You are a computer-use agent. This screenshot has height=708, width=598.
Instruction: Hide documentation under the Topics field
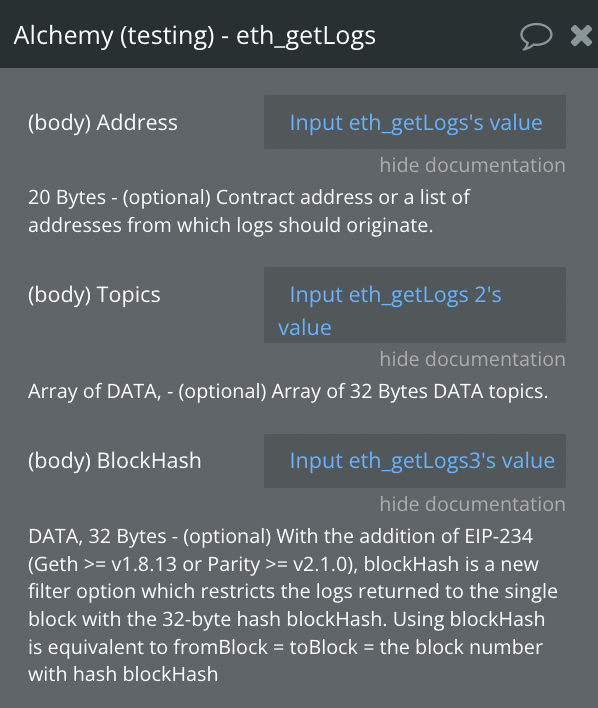click(472, 359)
